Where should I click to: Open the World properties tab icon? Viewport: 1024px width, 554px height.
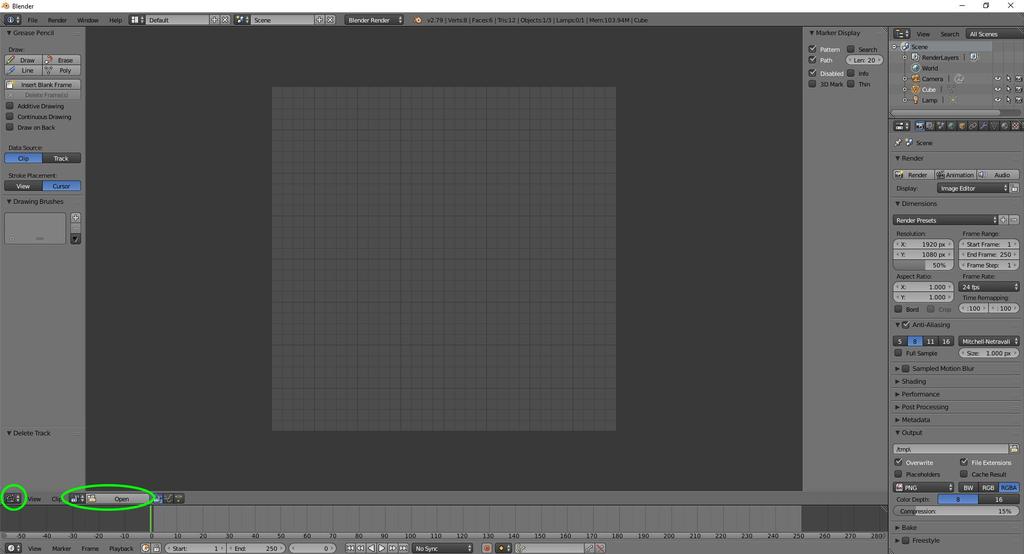pyautogui.click(x=952, y=125)
